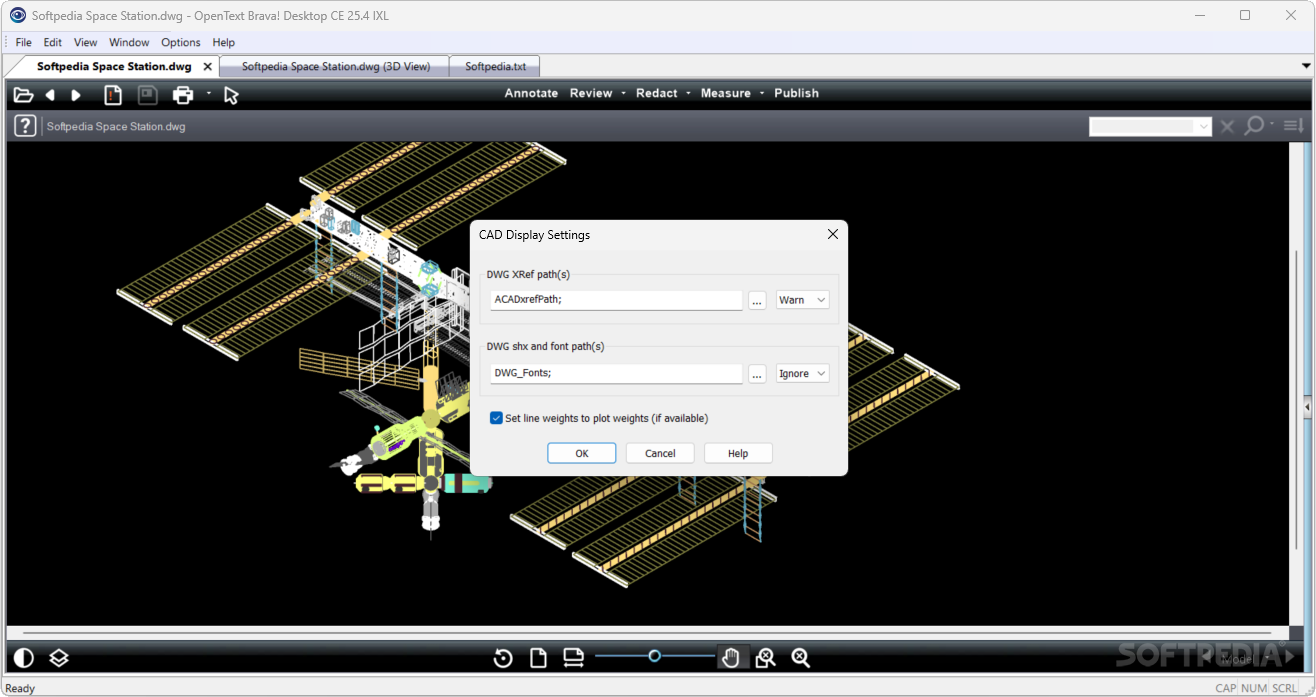
Task: Open the layers panel icon
Action: tap(59, 657)
